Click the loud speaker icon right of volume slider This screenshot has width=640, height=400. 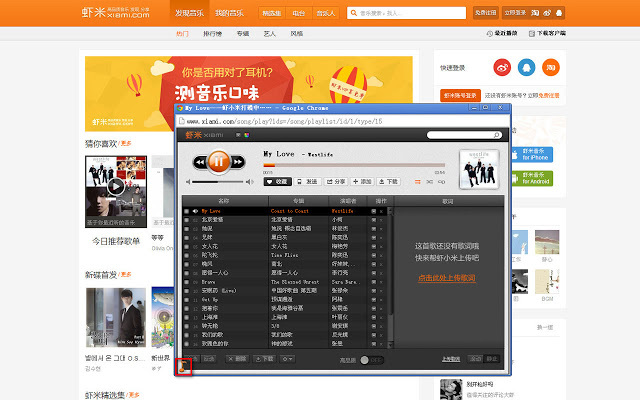250,182
